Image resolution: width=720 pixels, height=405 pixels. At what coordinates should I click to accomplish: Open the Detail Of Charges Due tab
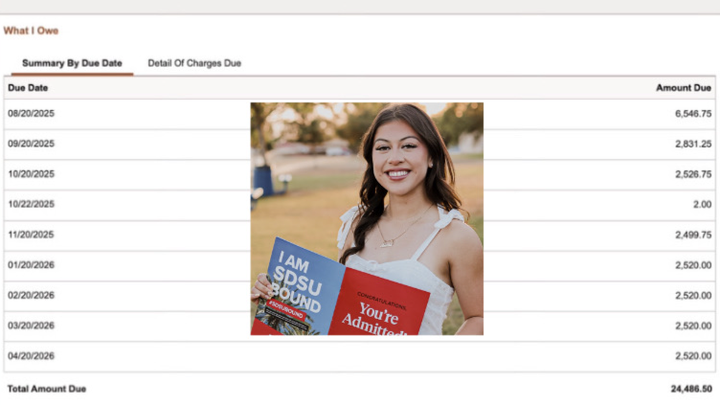point(194,63)
